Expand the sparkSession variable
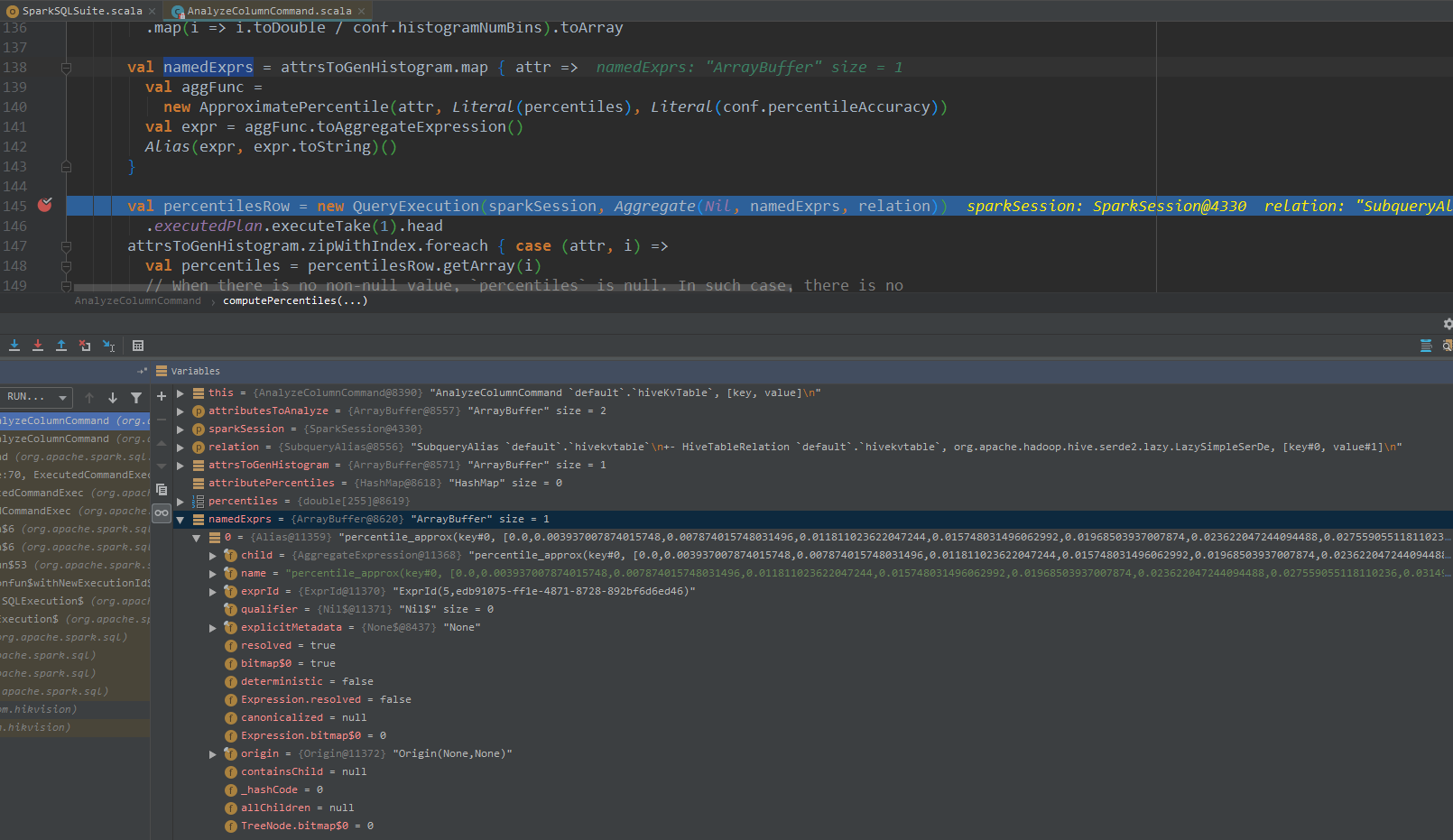 tap(180, 429)
